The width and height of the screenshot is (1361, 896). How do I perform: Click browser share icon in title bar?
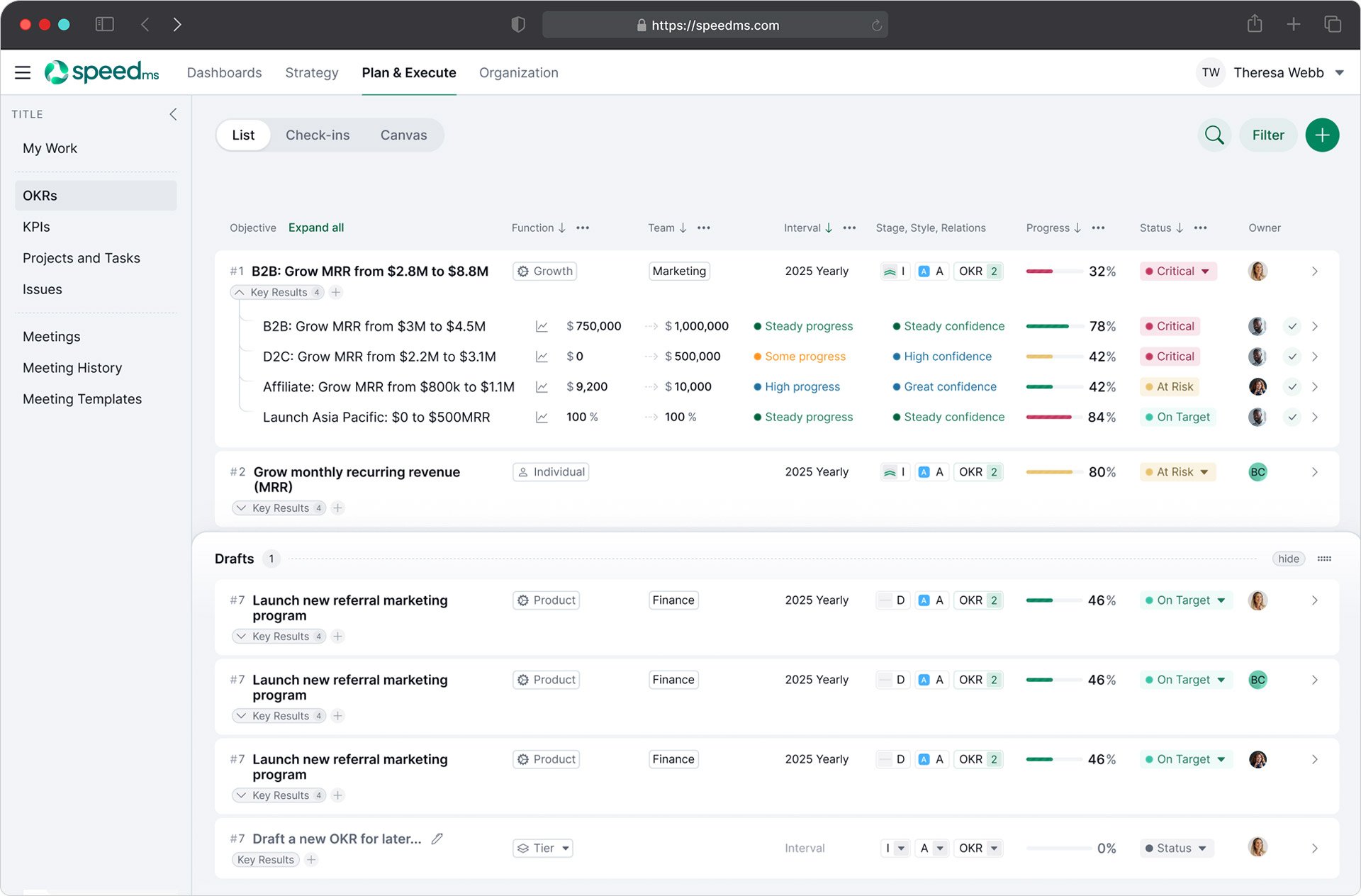pos(1255,24)
